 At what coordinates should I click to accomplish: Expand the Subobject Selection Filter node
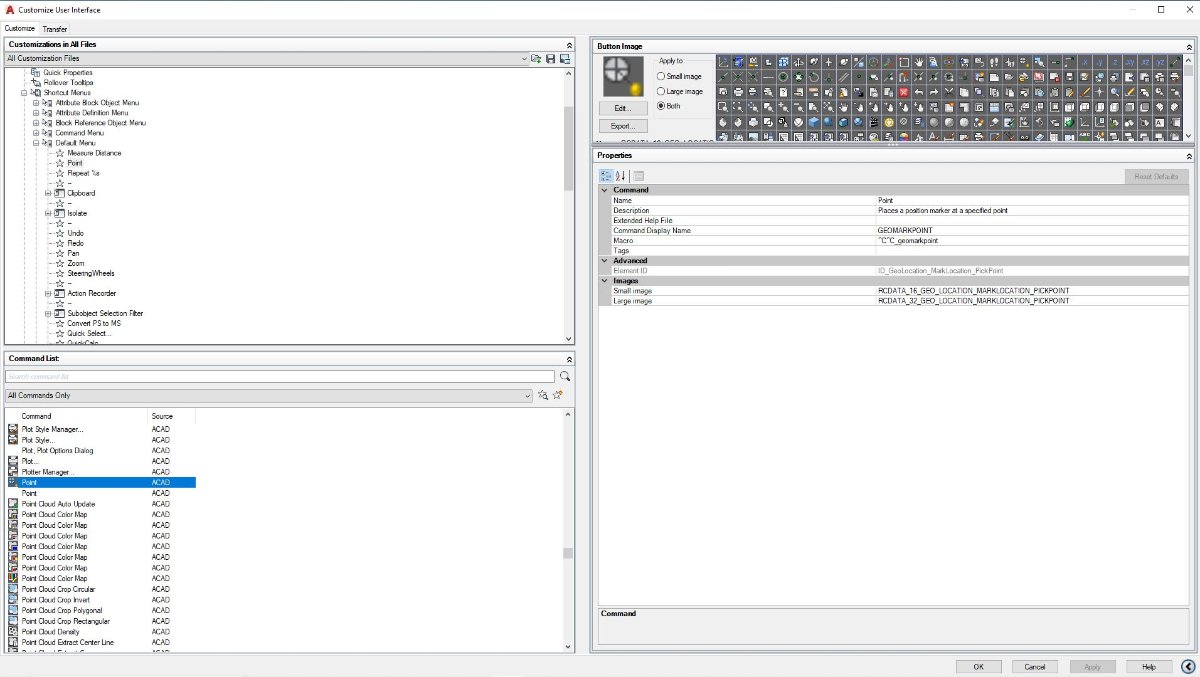point(47,313)
